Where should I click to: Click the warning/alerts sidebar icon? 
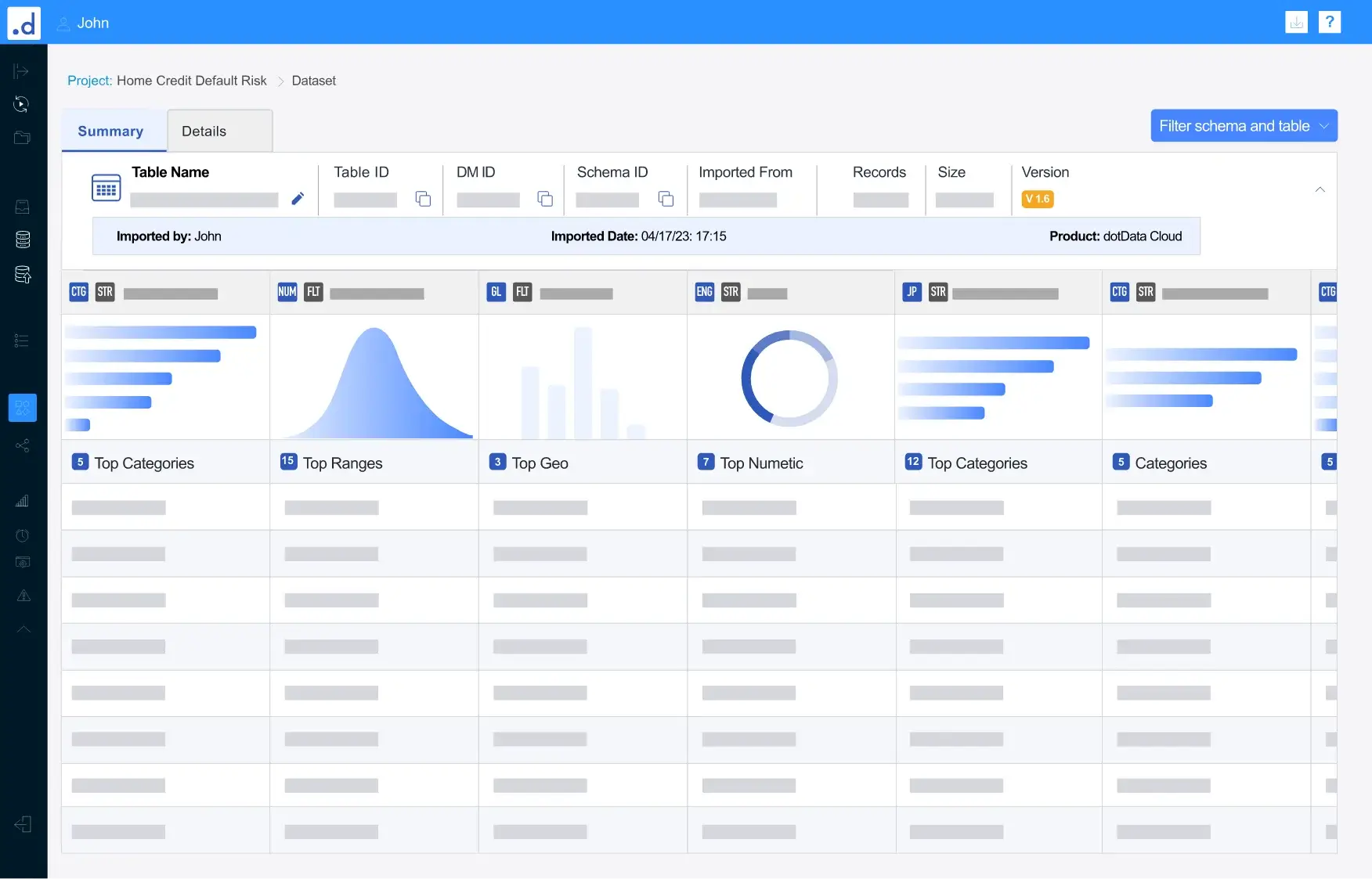(23, 596)
